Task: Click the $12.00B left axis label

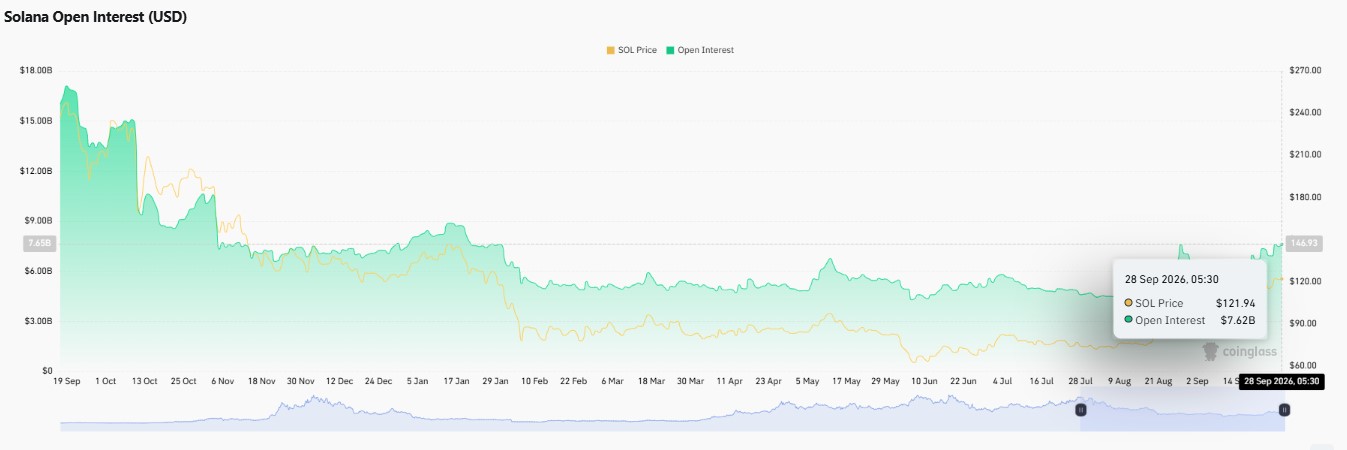Action: 36,170
